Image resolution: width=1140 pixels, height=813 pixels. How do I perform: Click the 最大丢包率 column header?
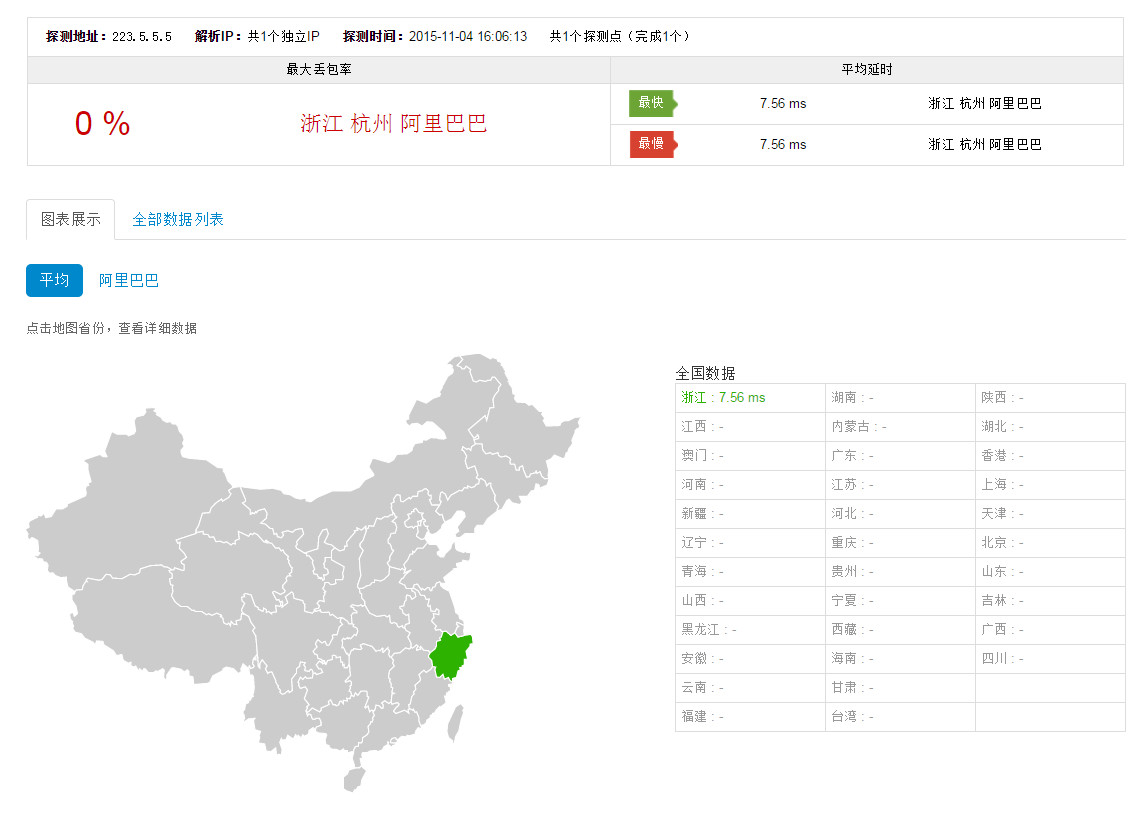319,70
